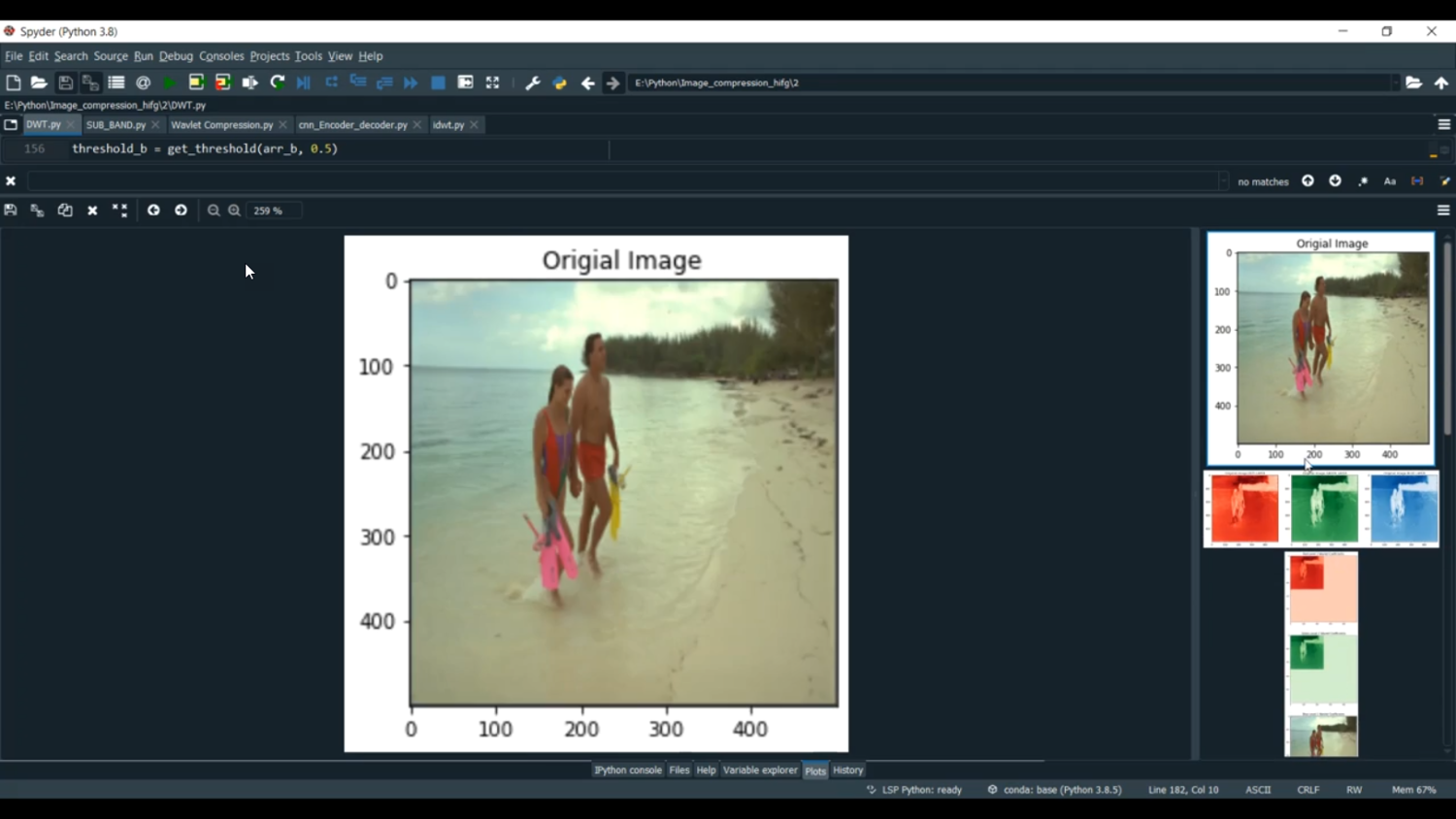Remove the displayed plot with the X icon

point(92,210)
